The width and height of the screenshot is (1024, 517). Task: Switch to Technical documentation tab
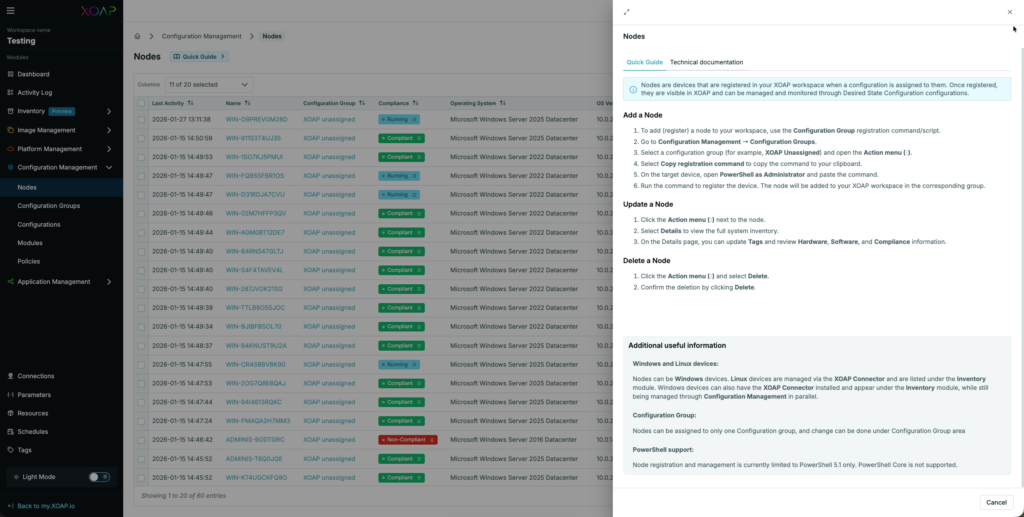coord(706,62)
